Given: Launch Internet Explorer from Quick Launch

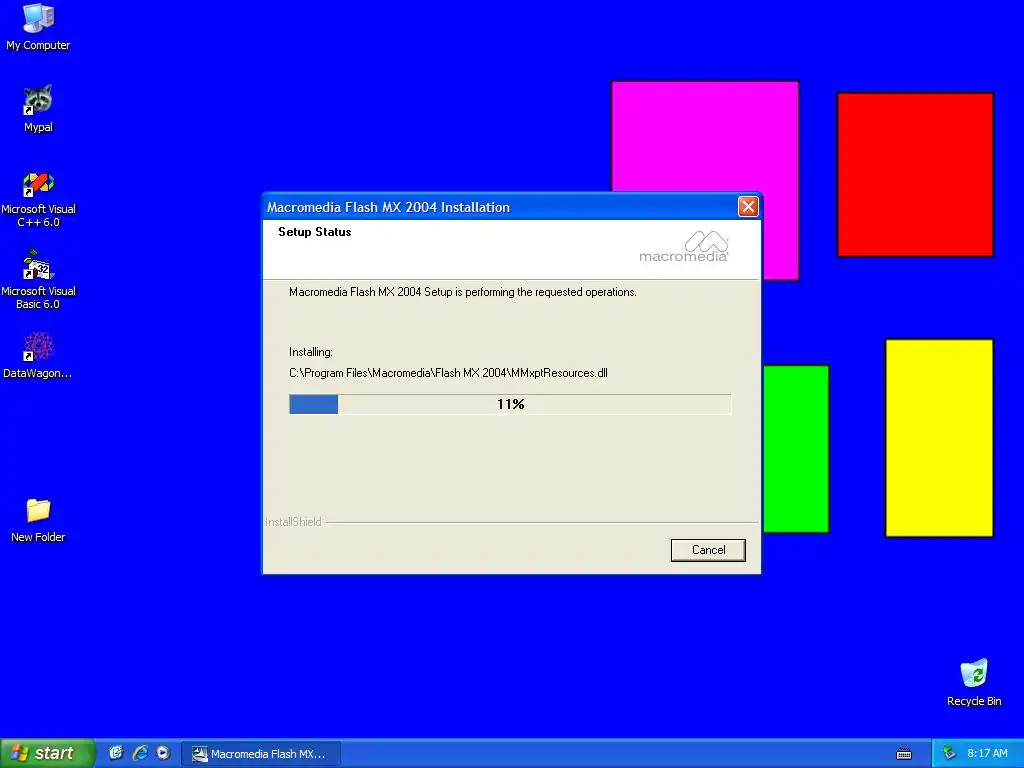Looking at the screenshot, I should [139, 753].
